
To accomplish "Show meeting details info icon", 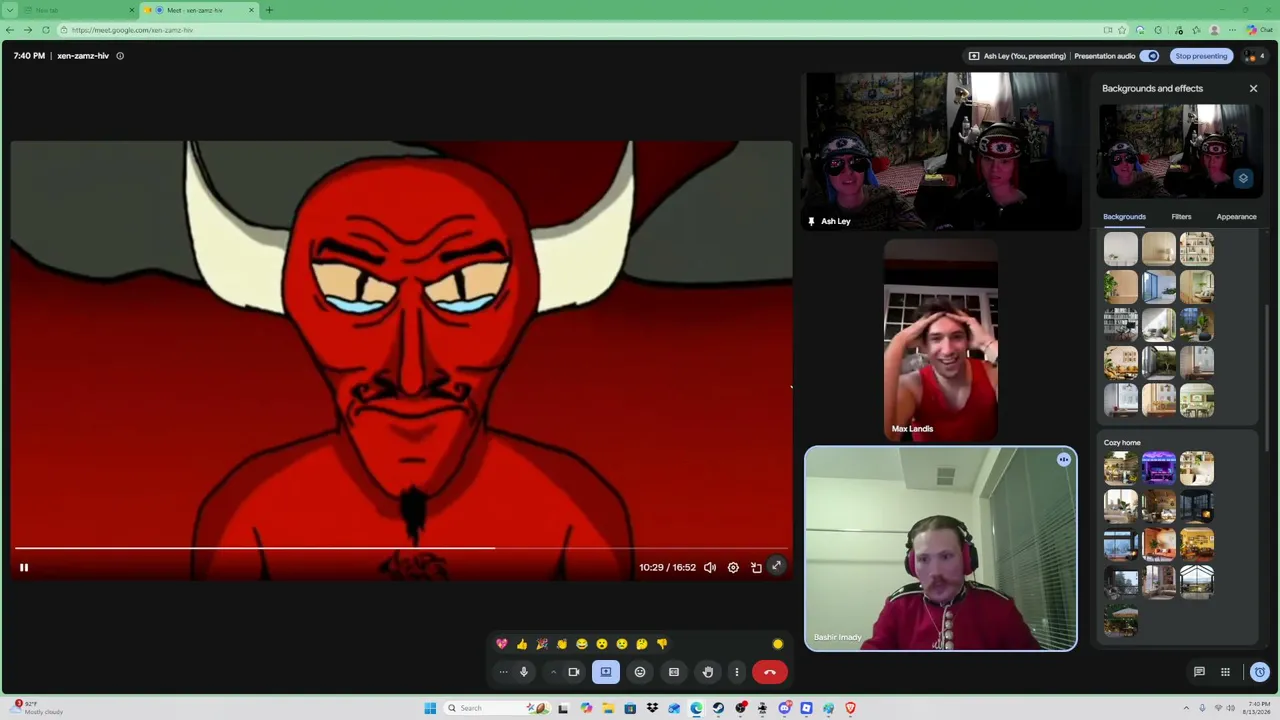I will tap(120, 56).
